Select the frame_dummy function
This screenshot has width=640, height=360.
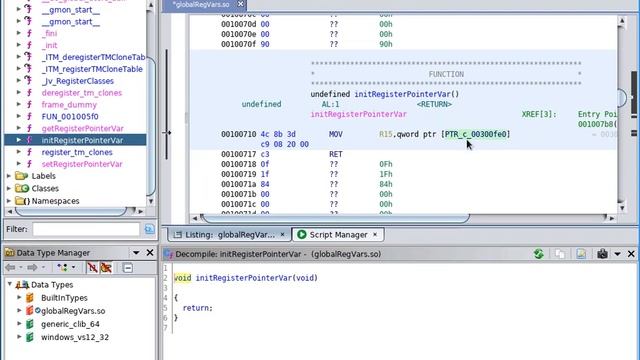coord(69,105)
